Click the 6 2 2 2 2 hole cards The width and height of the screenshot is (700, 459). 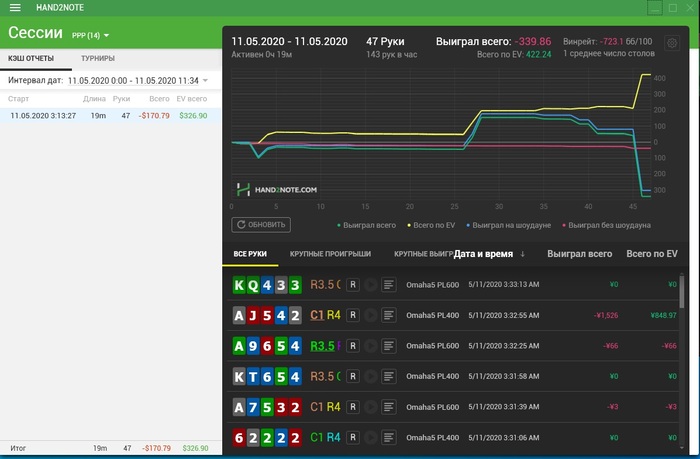coord(267,438)
